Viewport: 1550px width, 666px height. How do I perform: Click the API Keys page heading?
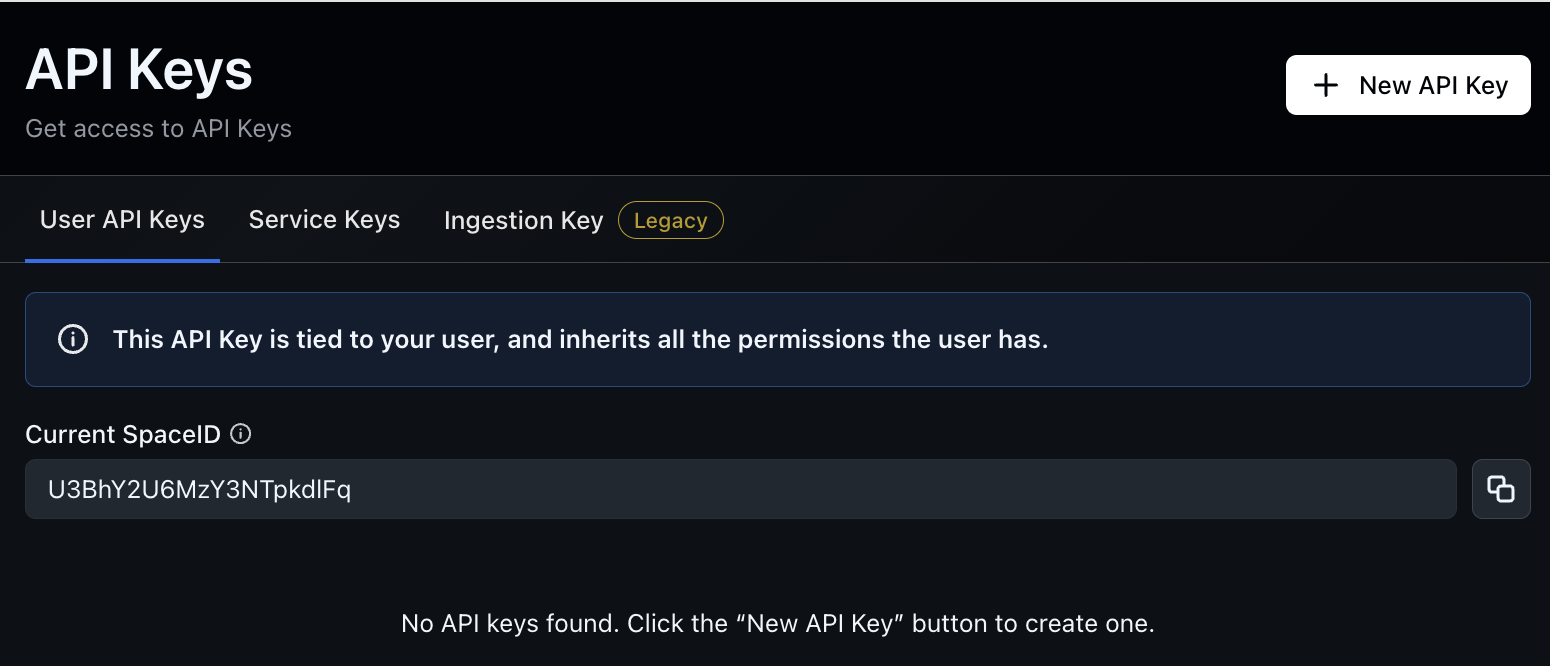pos(139,71)
